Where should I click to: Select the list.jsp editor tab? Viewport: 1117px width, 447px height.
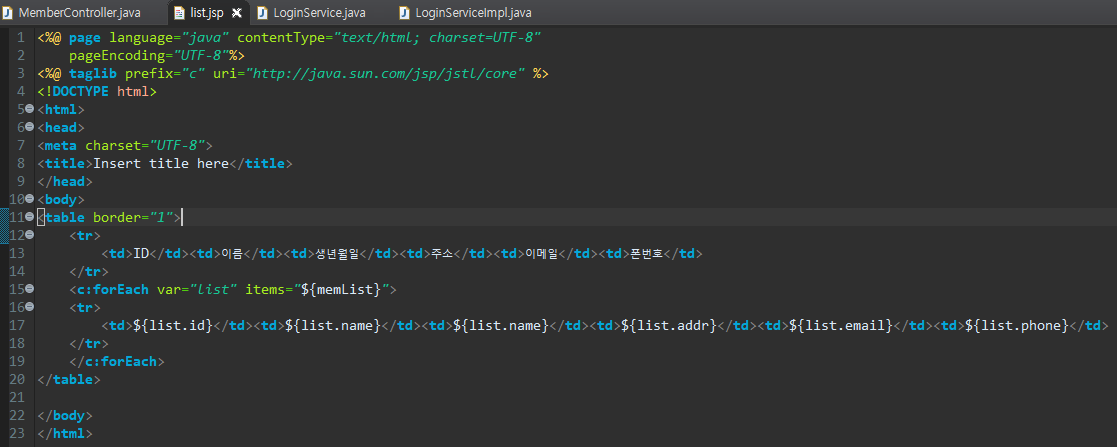tap(209, 13)
